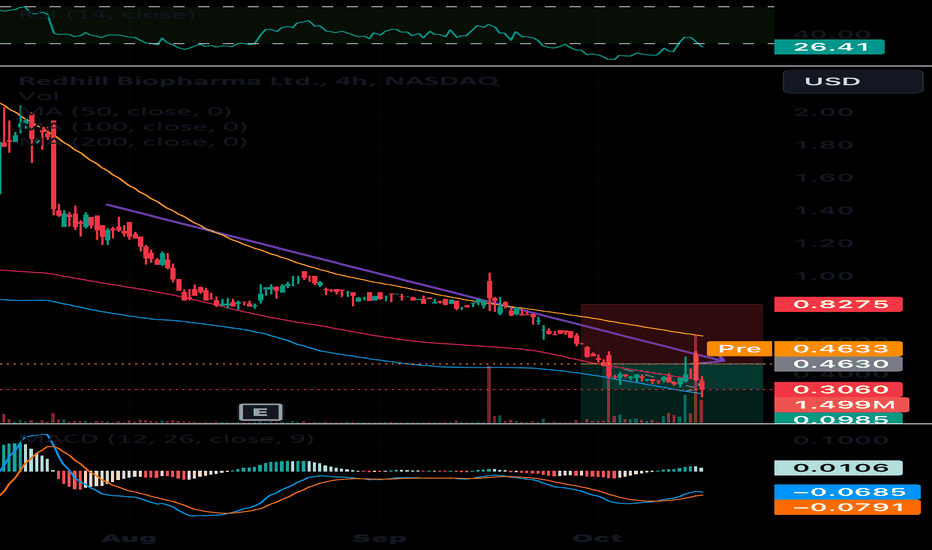Click the 0.8275 red price label
Viewport: 932px width, 550px height.
point(838,304)
